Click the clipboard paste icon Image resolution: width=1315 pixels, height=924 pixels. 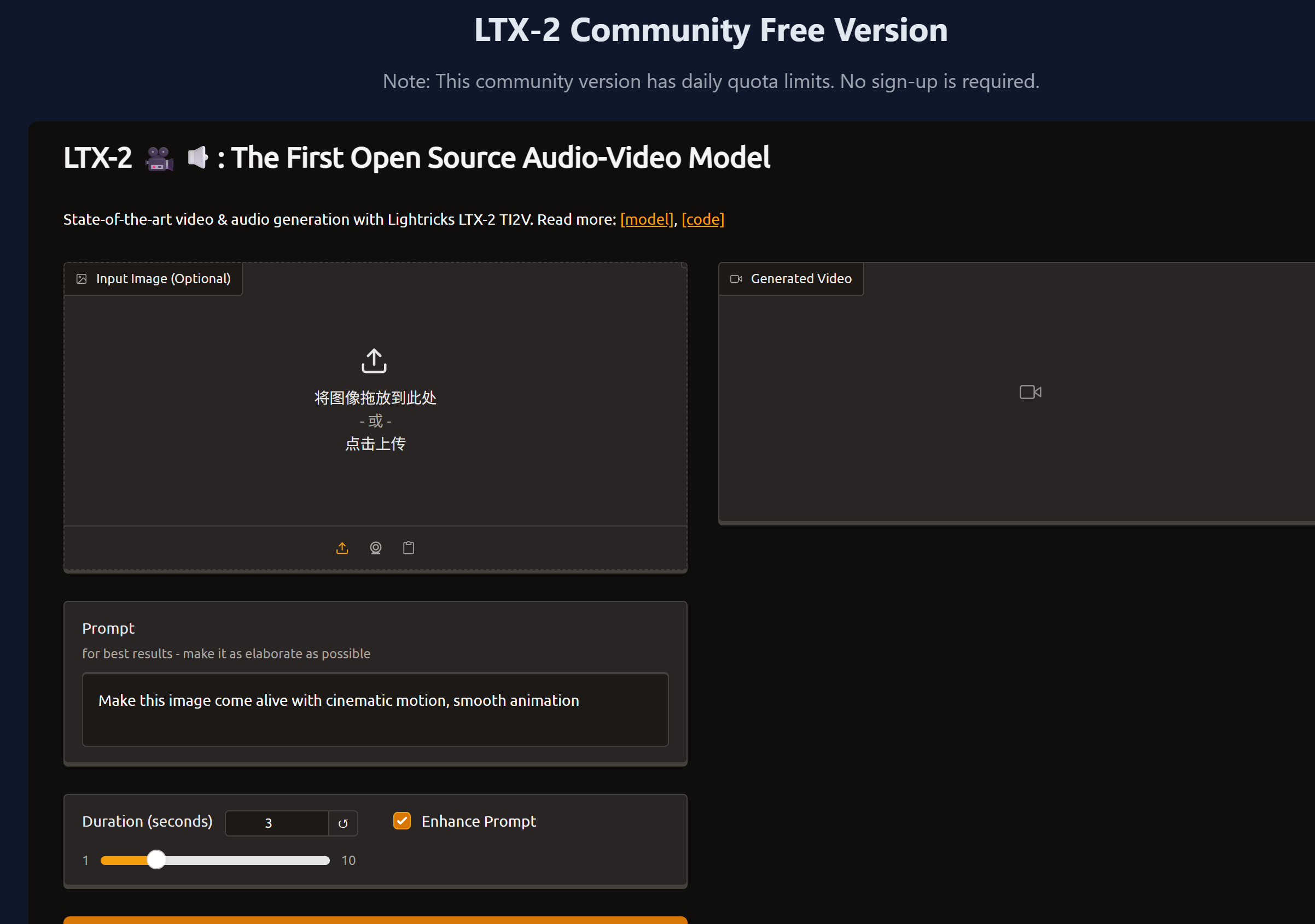tap(409, 548)
